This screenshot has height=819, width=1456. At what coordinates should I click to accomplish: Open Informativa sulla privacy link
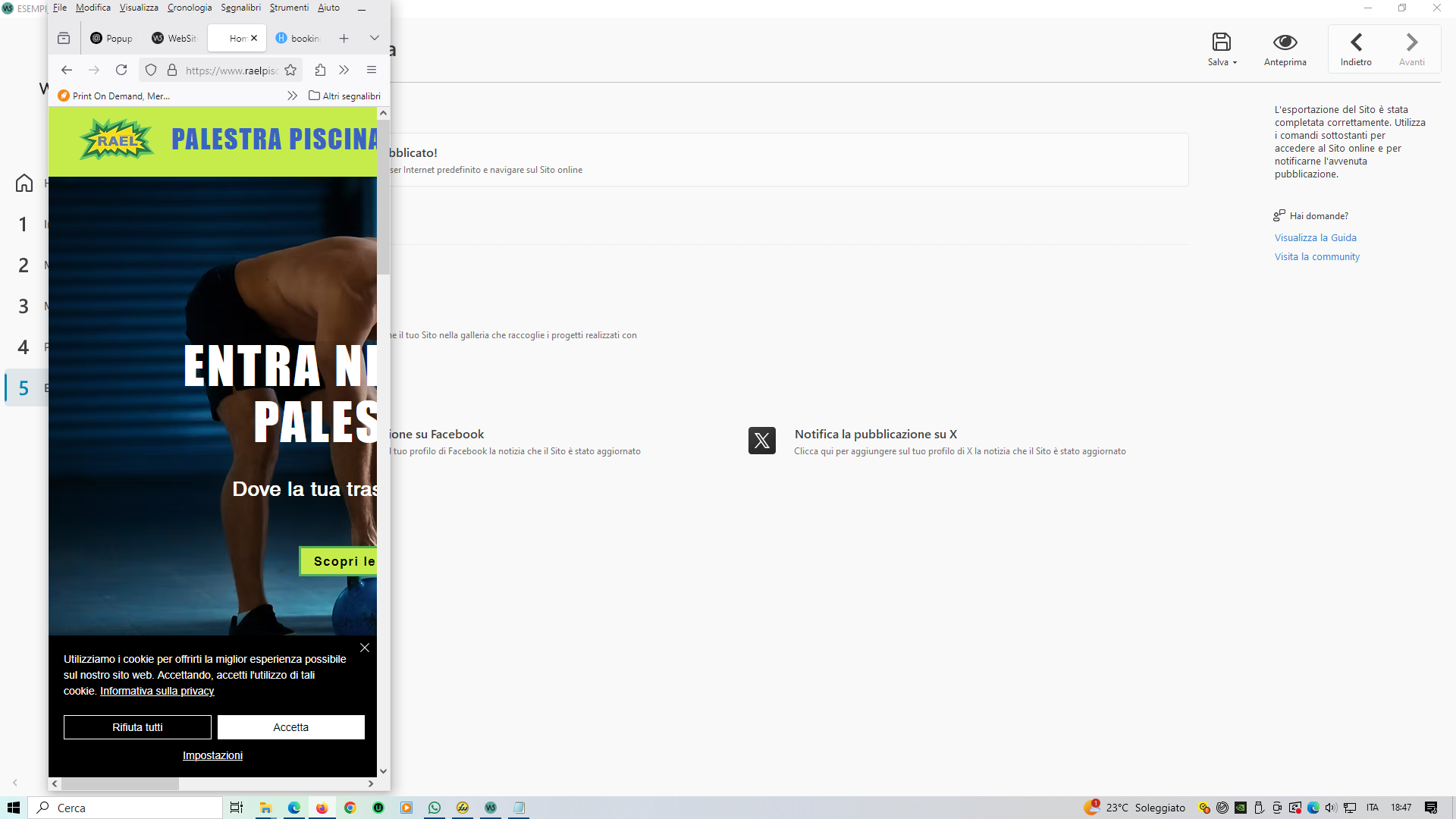click(157, 691)
